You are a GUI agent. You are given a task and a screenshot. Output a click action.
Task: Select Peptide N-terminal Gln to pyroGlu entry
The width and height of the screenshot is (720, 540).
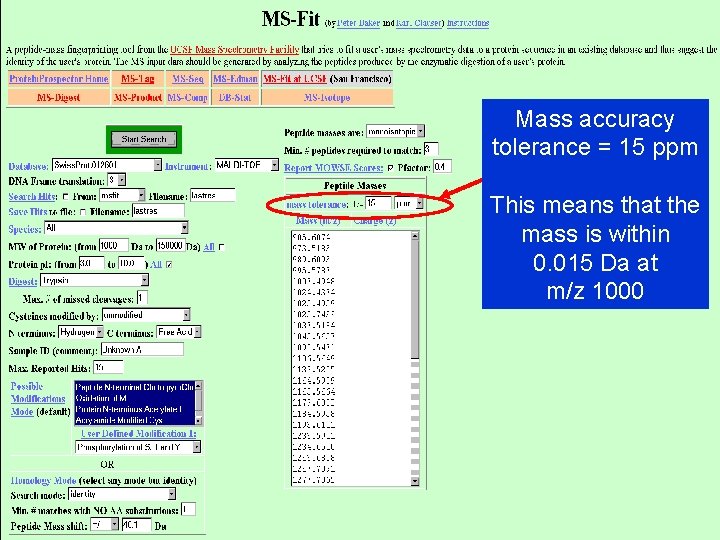click(134, 387)
